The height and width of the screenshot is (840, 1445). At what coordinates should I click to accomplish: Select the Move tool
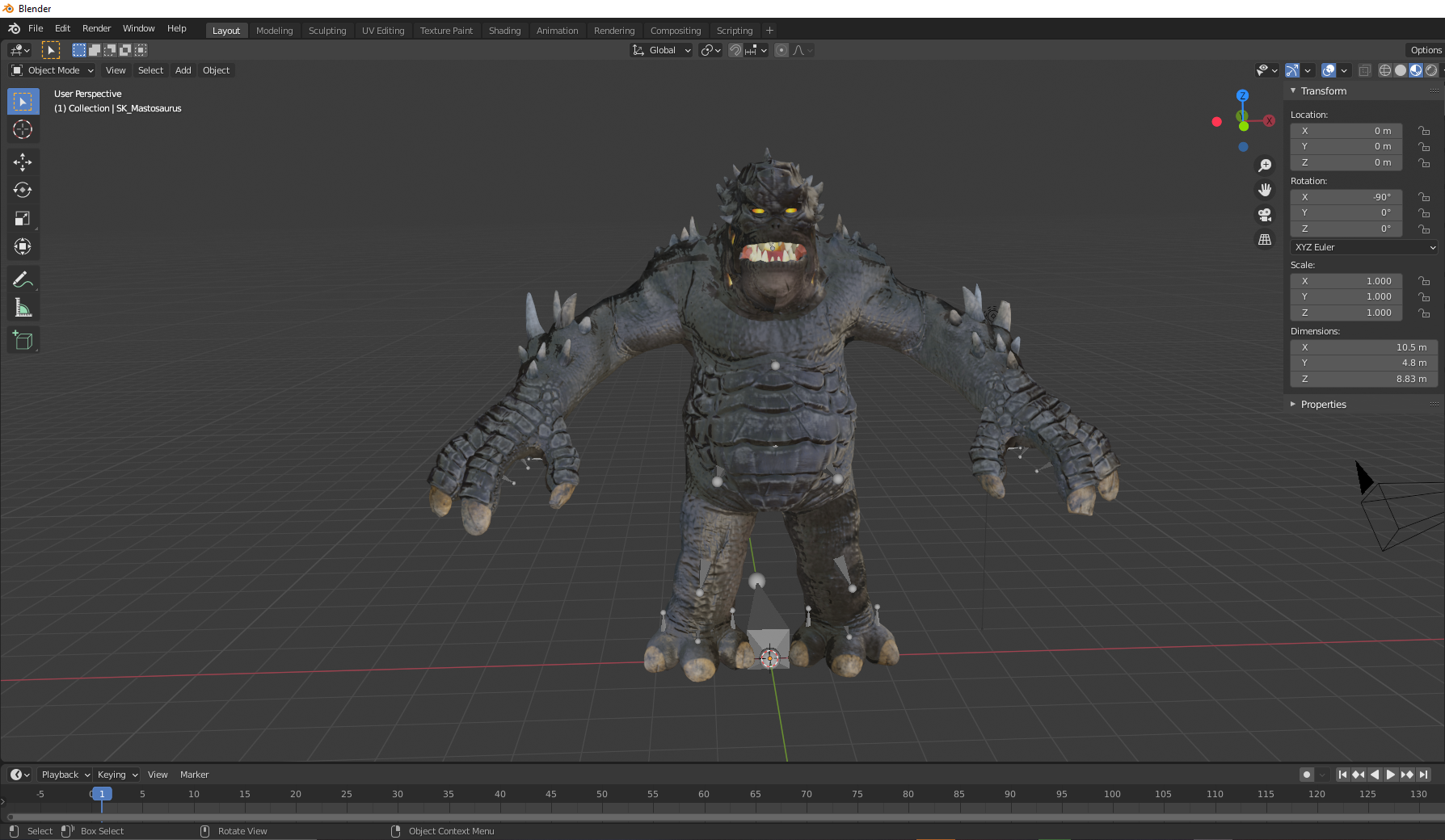[23, 162]
